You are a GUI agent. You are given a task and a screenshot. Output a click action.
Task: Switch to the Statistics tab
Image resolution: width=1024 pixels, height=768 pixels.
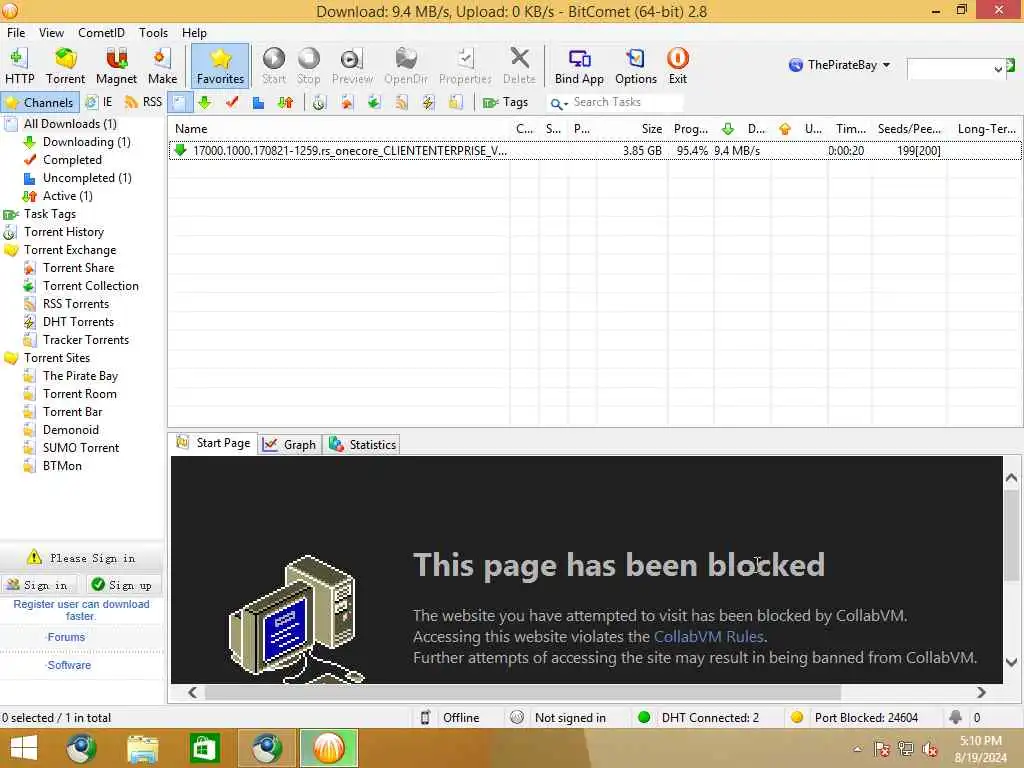pos(363,445)
